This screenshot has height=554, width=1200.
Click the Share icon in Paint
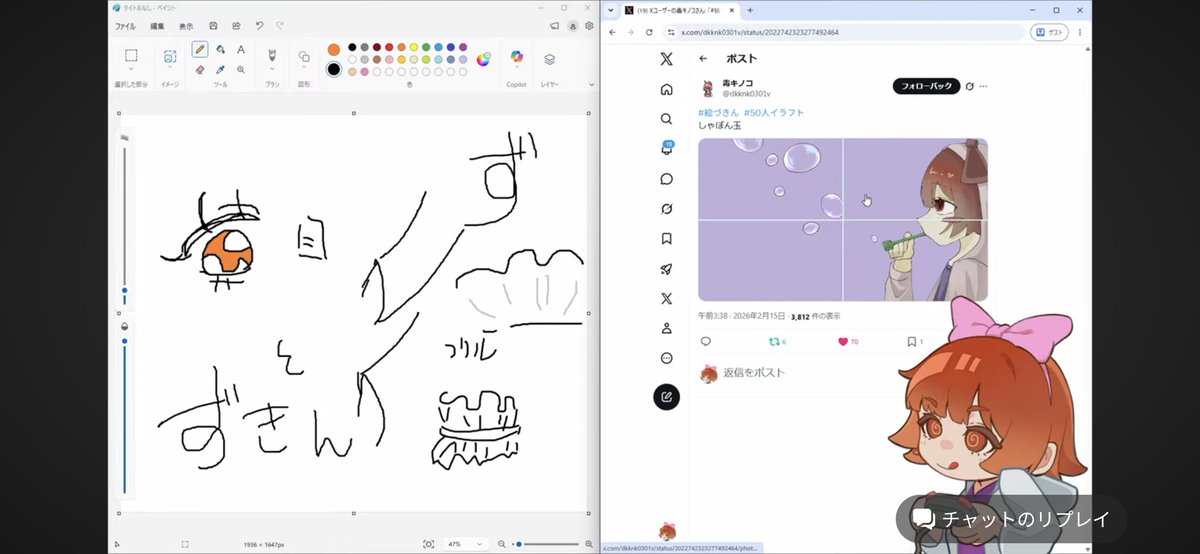[236, 26]
